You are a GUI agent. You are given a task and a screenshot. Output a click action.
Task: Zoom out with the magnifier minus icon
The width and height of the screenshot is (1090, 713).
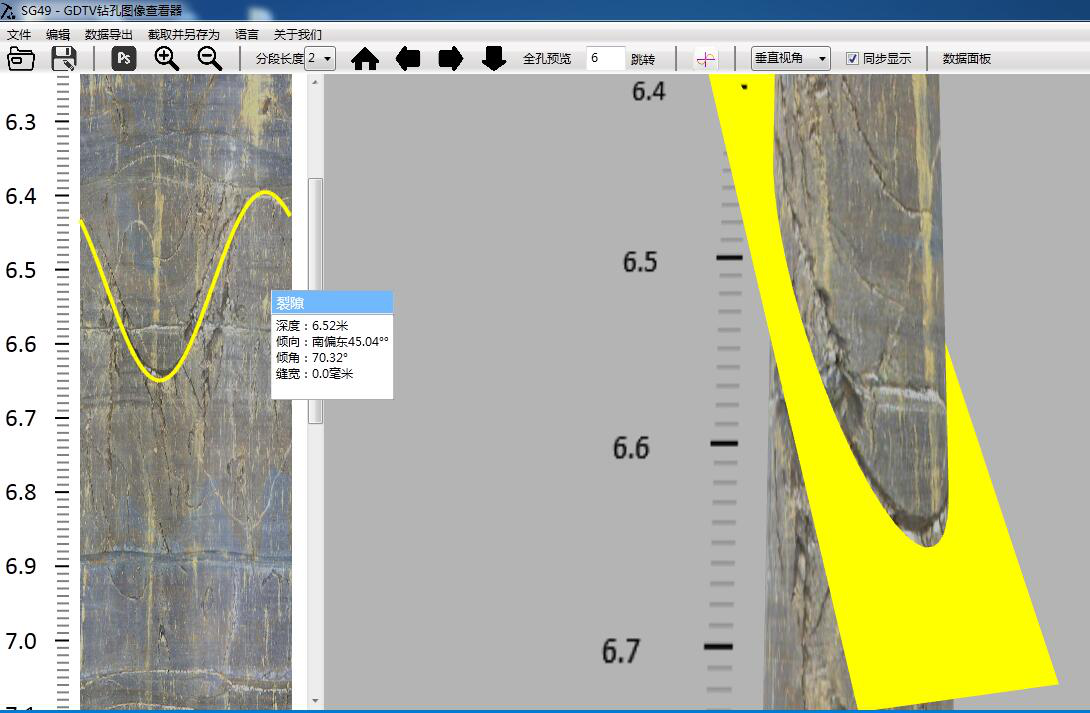coord(209,59)
